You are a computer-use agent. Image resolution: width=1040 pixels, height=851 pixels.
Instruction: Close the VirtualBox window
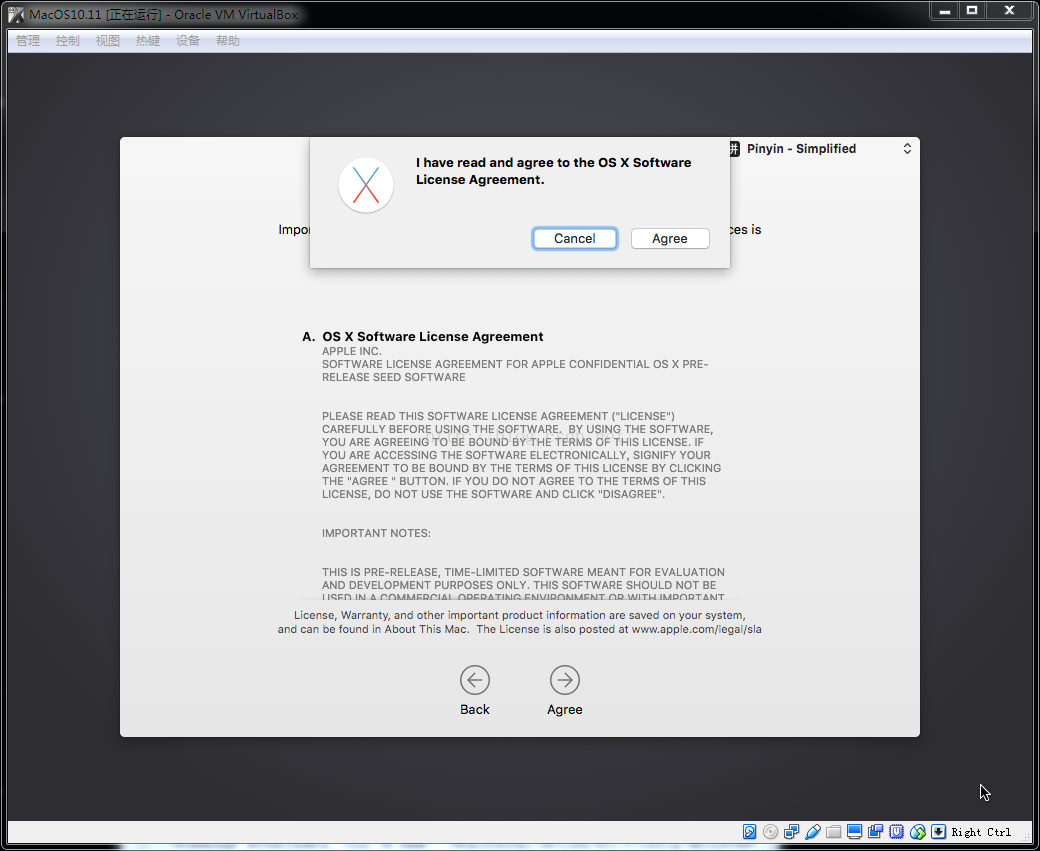[x=1009, y=11]
